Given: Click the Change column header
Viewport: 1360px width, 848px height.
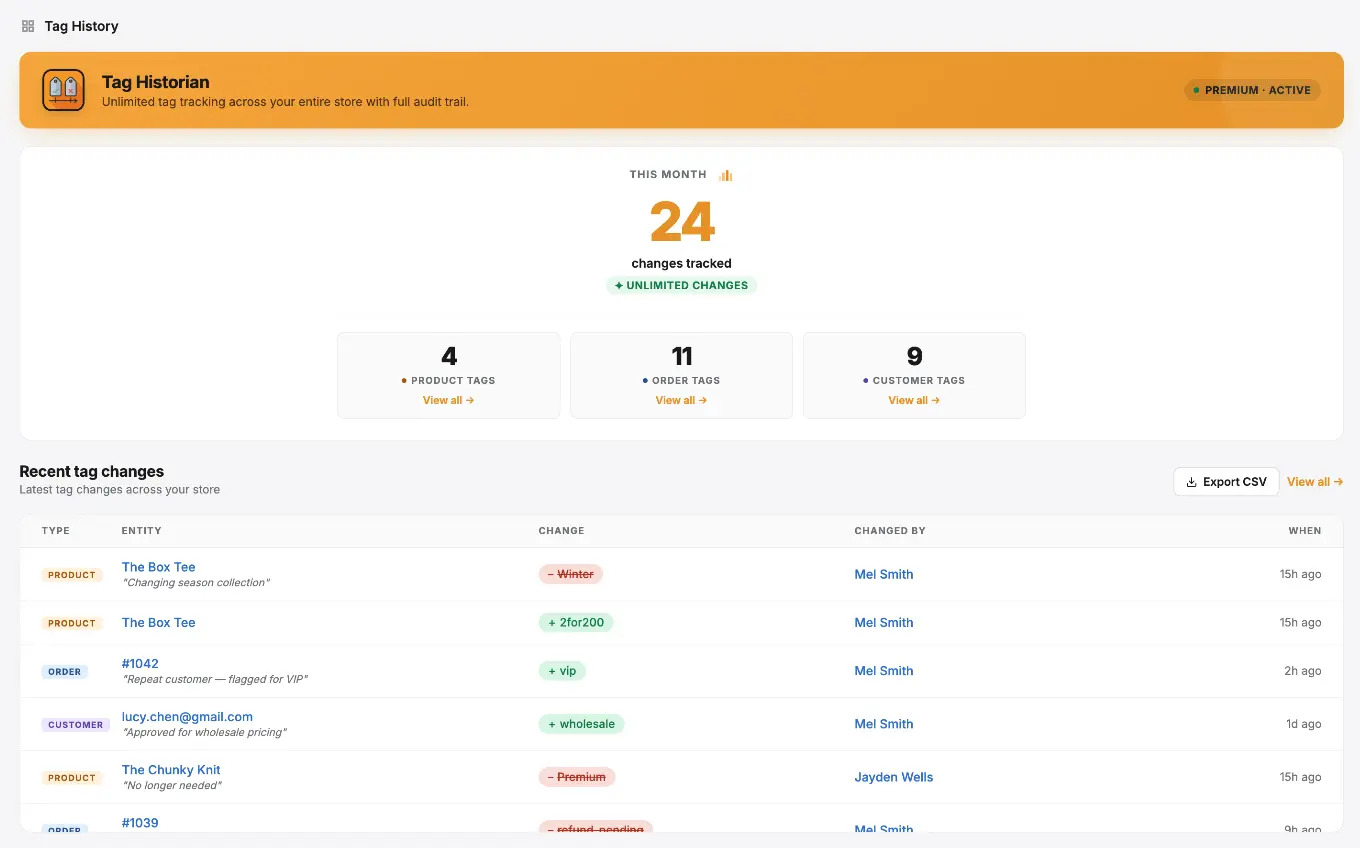Looking at the screenshot, I should tap(561, 531).
